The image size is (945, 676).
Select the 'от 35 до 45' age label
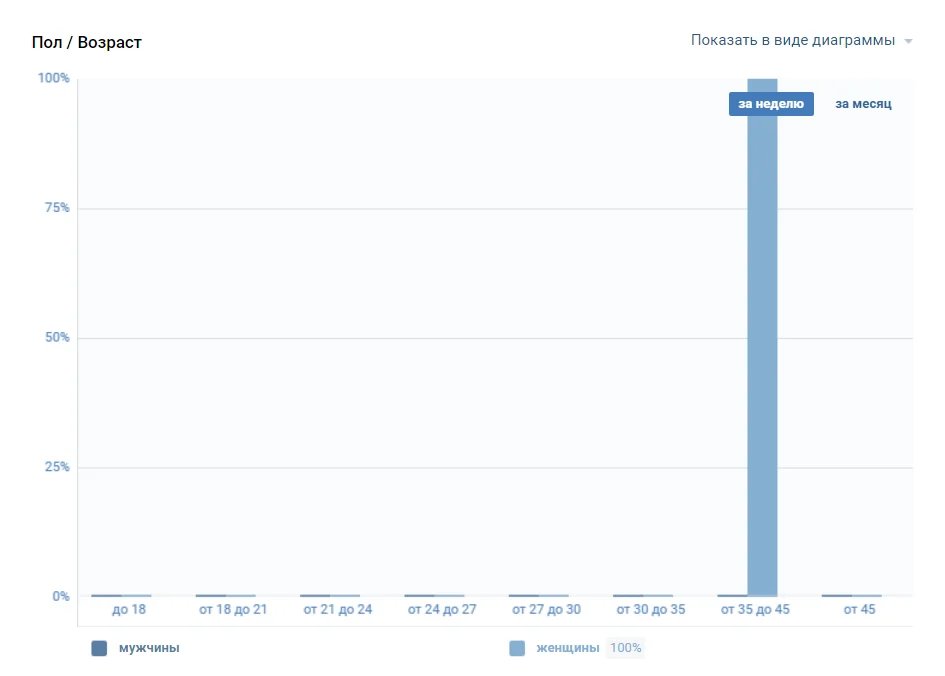point(755,609)
